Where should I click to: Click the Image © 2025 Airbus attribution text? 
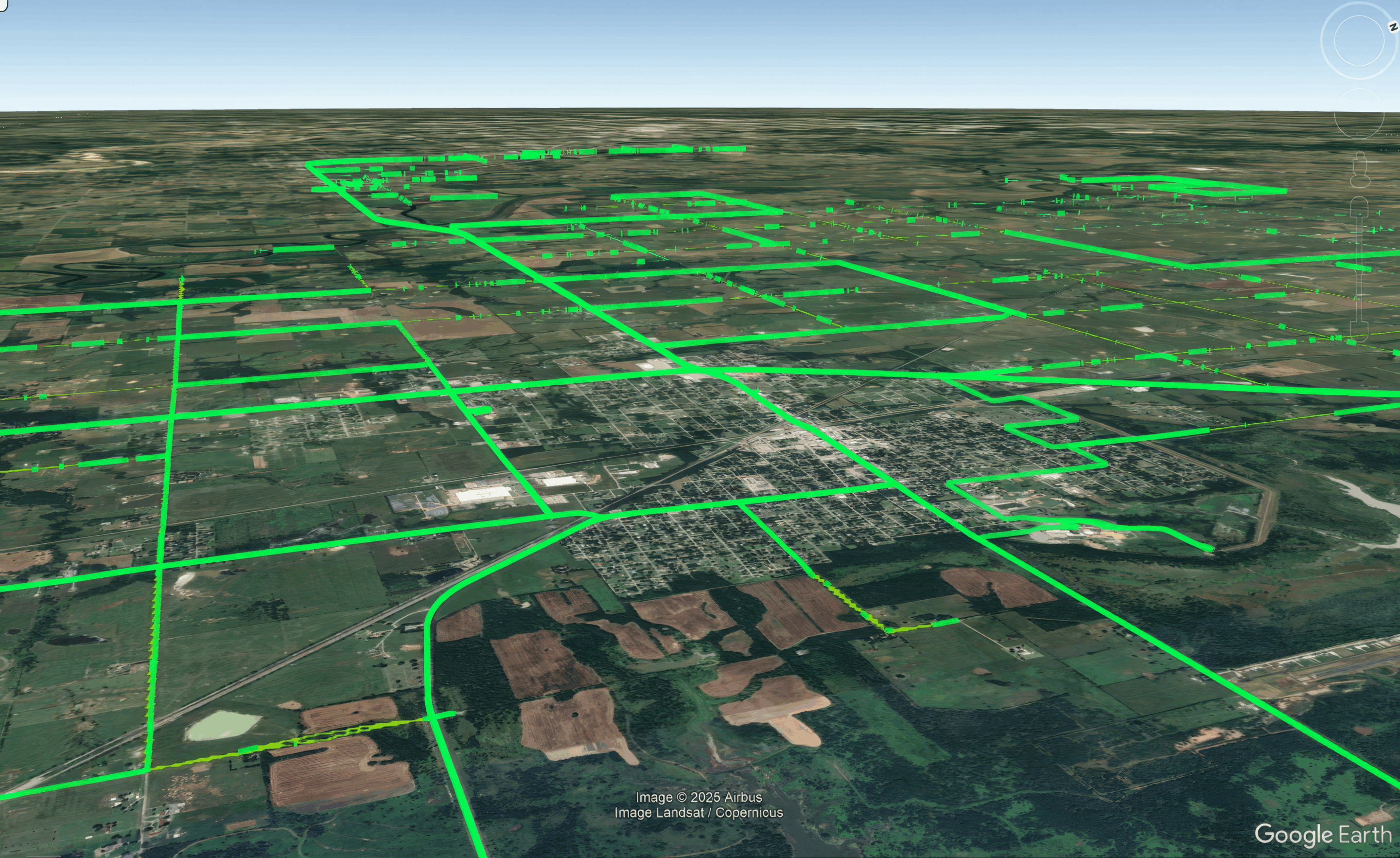[700, 798]
